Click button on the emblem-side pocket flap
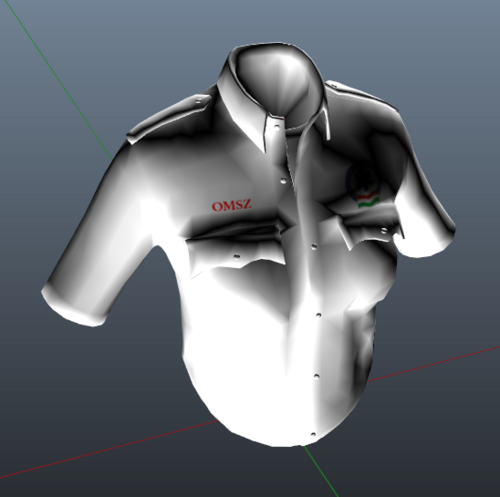Image resolution: width=500 pixels, height=497 pixels. pos(384,230)
